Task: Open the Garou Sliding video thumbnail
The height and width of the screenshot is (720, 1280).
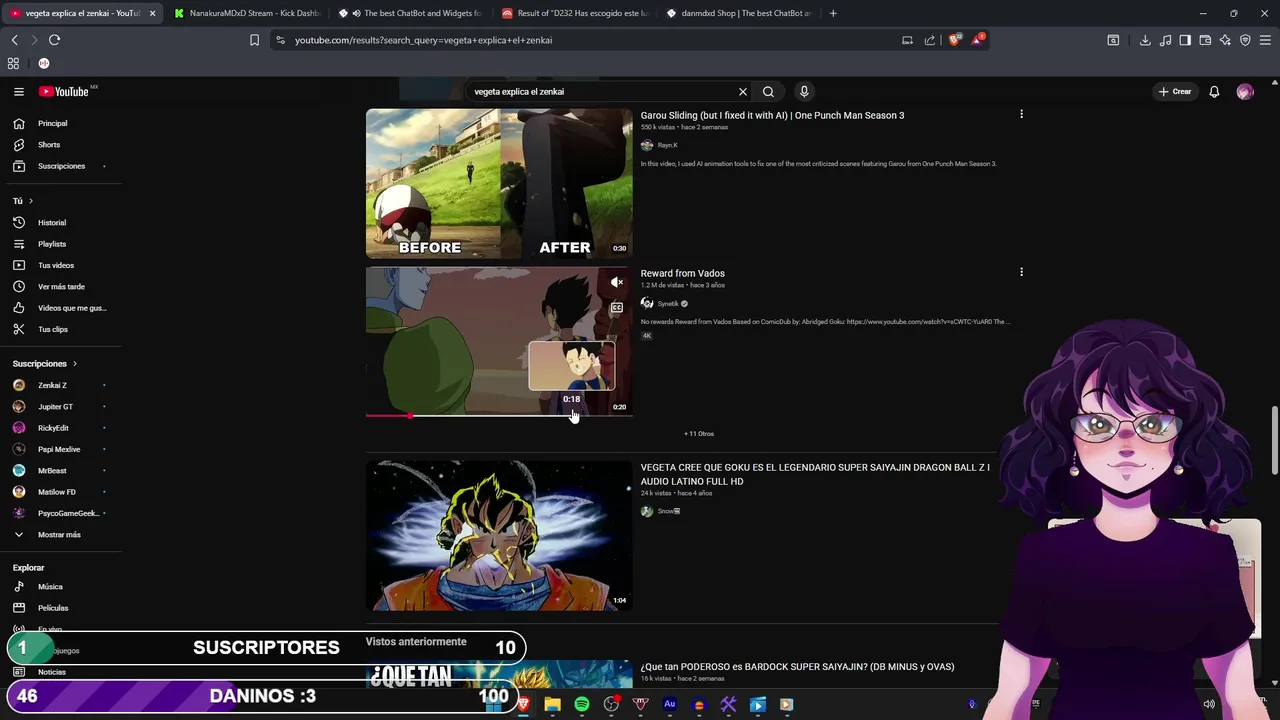Action: [x=499, y=183]
